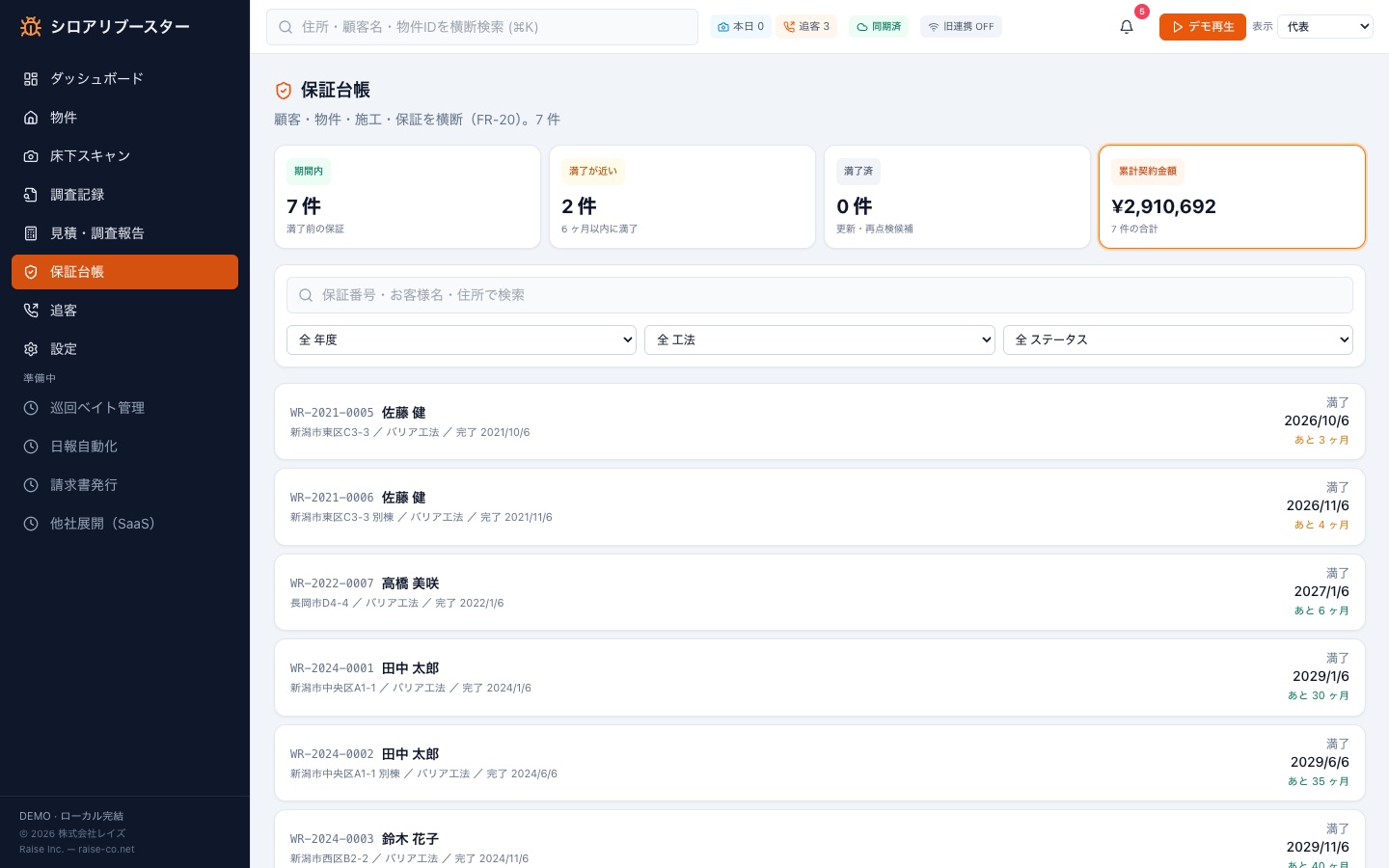Click the 設定 gear icon

coord(31,349)
